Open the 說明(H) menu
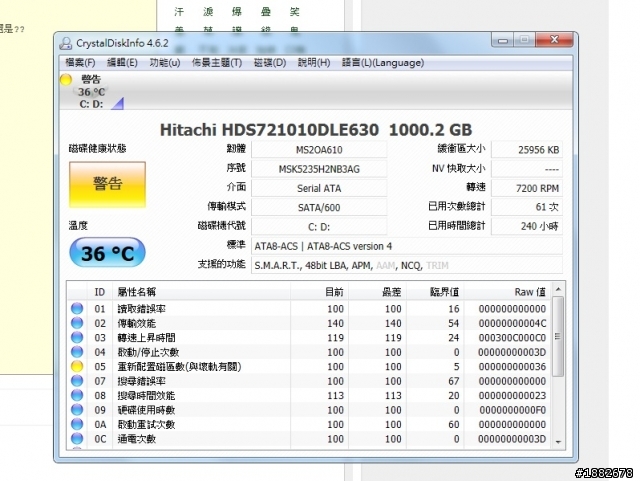The width and height of the screenshot is (640, 481). click(x=314, y=63)
